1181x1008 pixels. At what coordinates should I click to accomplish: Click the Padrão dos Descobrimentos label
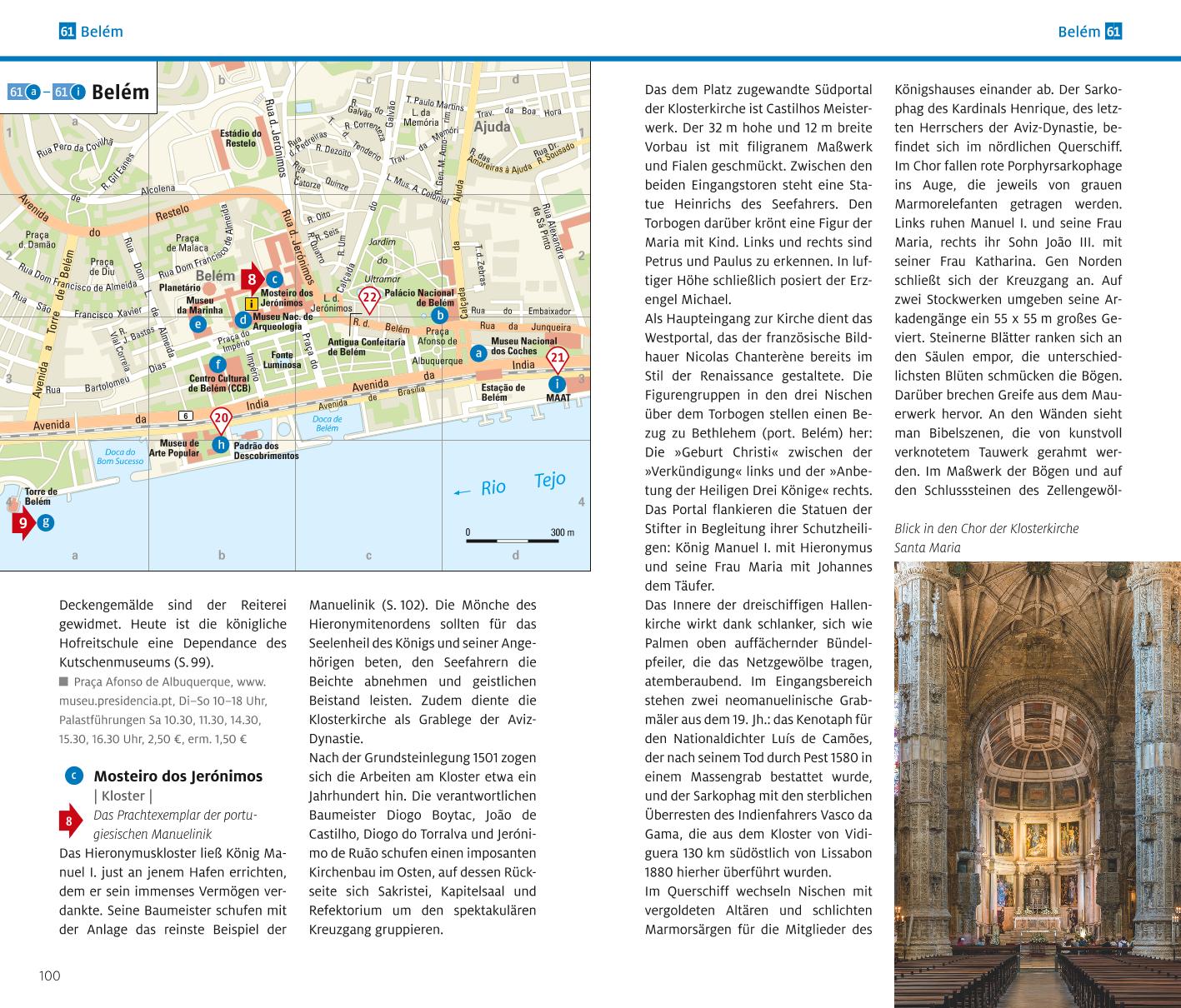pyautogui.click(x=266, y=451)
